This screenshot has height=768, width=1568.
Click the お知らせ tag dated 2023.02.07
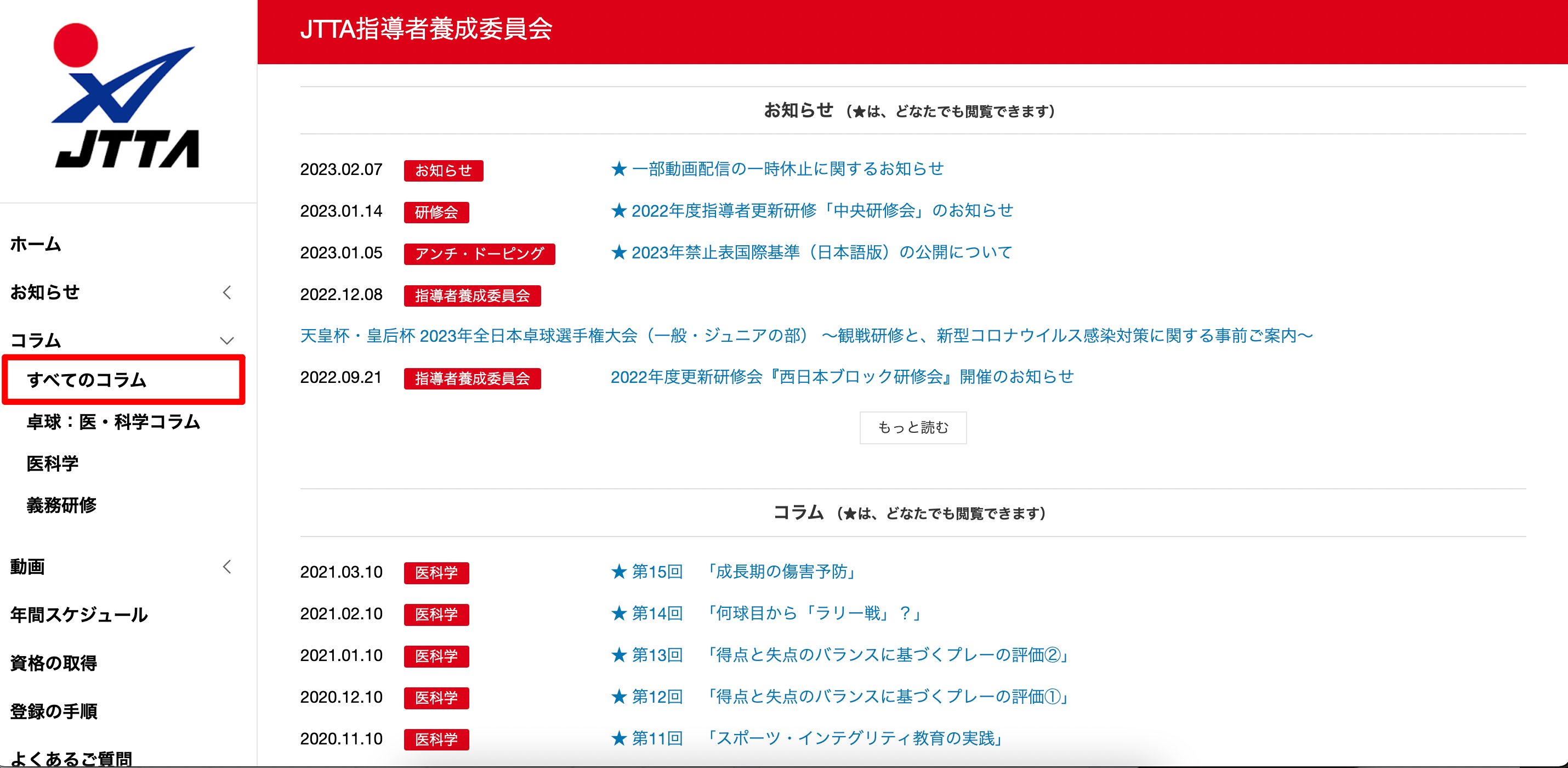point(443,171)
